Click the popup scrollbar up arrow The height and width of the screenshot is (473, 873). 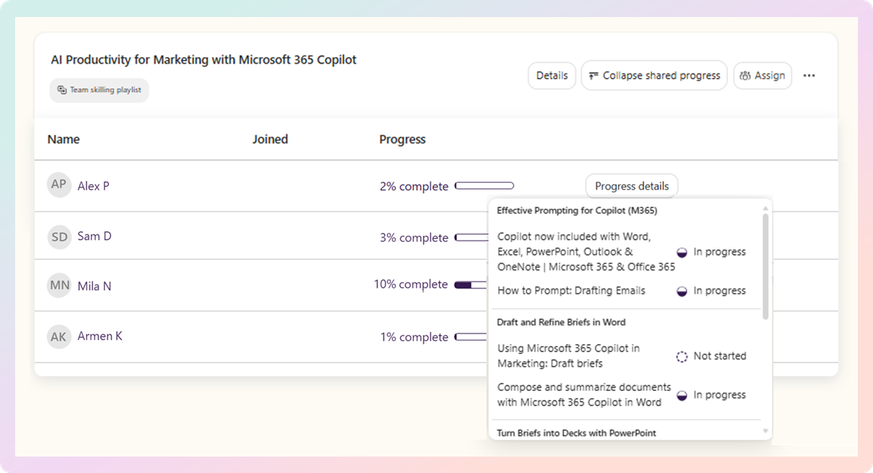click(766, 209)
